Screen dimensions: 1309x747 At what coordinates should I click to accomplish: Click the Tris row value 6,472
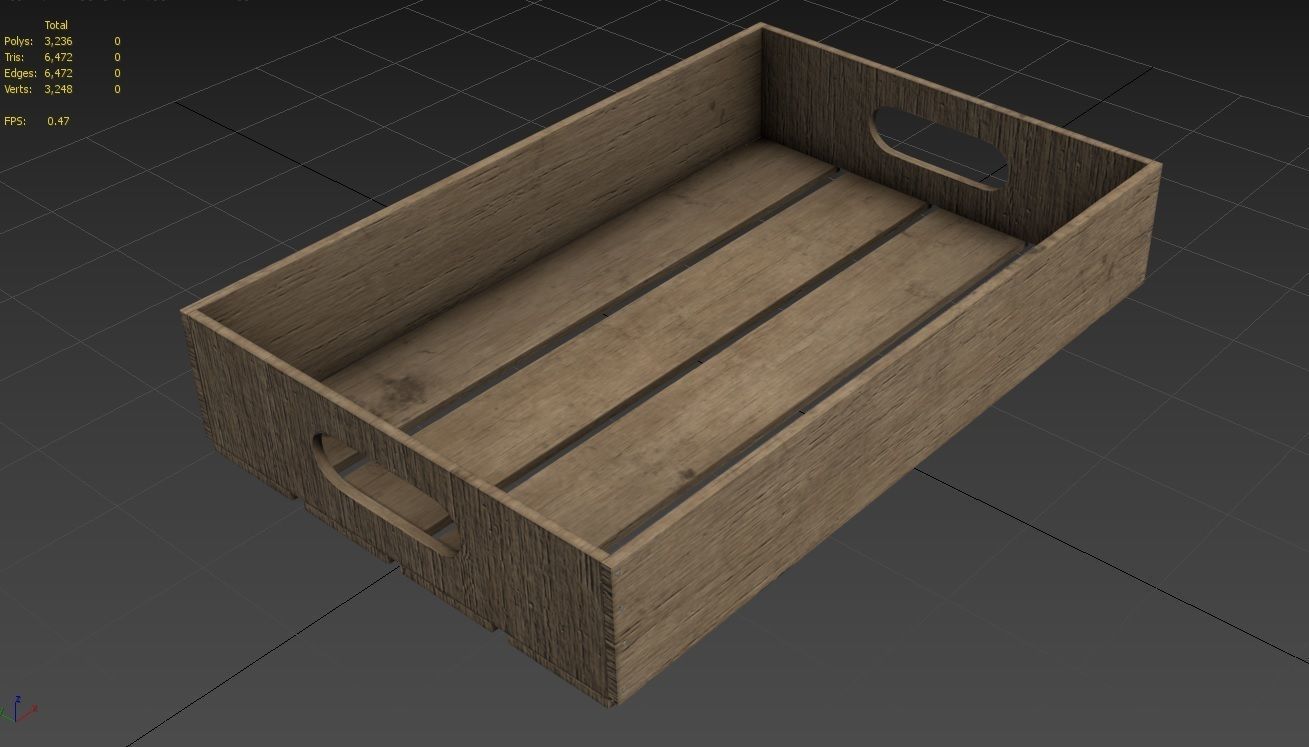pos(58,57)
